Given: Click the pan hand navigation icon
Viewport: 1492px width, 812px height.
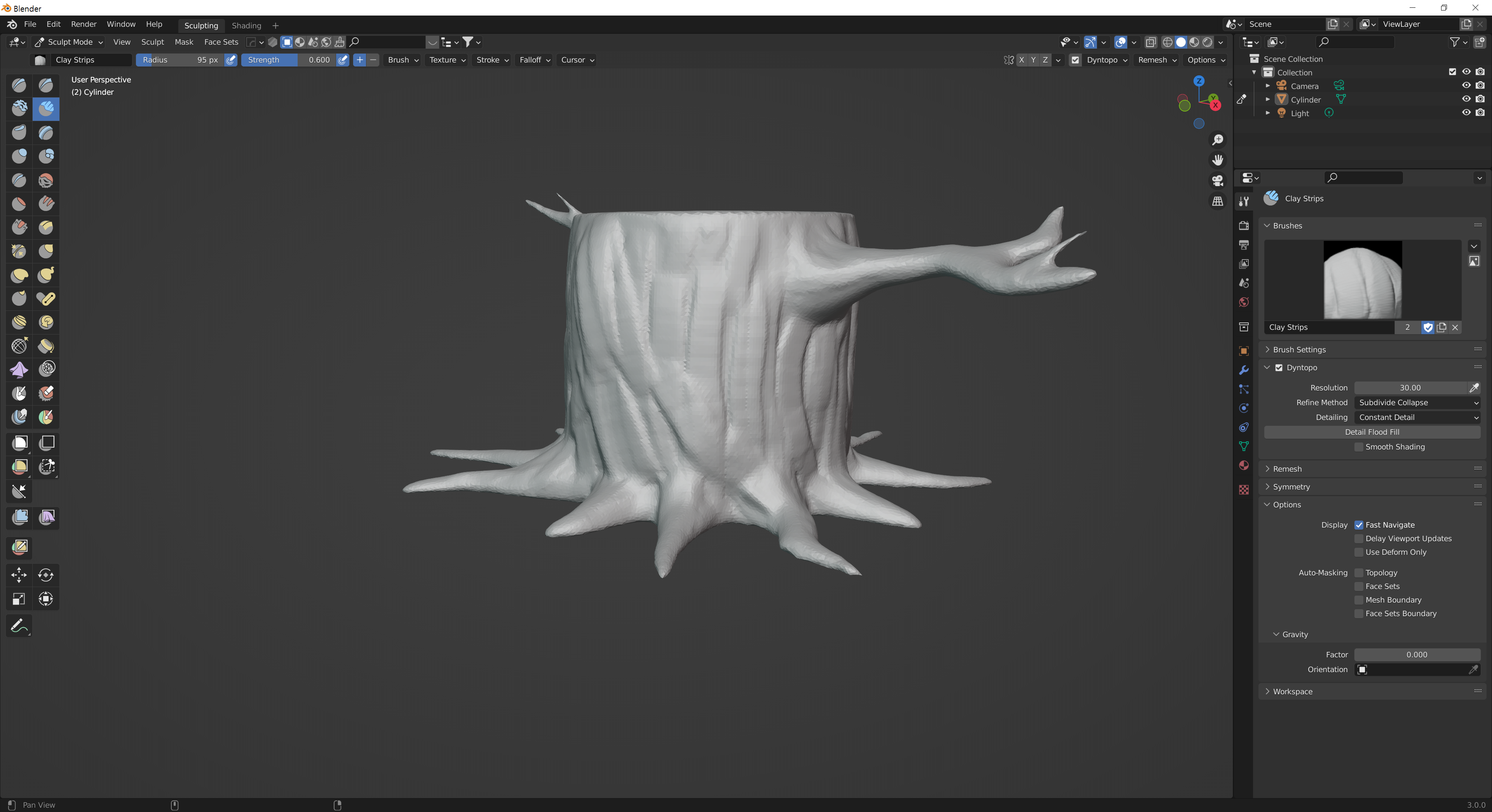Looking at the screenshot, I should click(1217, 160).
